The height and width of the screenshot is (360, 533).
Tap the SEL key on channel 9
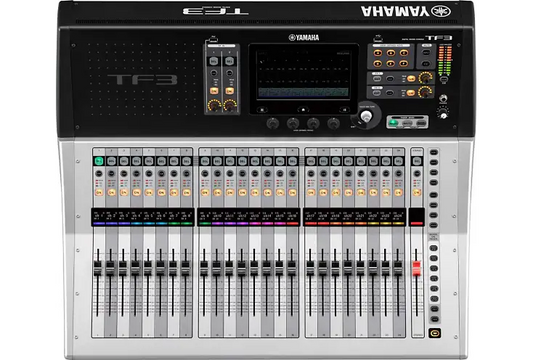point(205,161)
